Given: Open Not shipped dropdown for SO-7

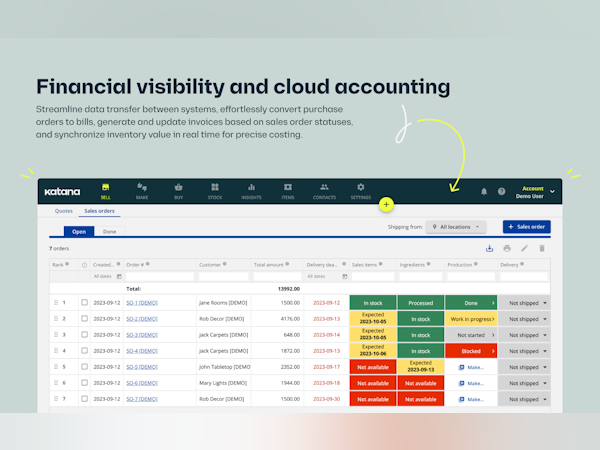Looking at the screenshot, I should (524, 399).
